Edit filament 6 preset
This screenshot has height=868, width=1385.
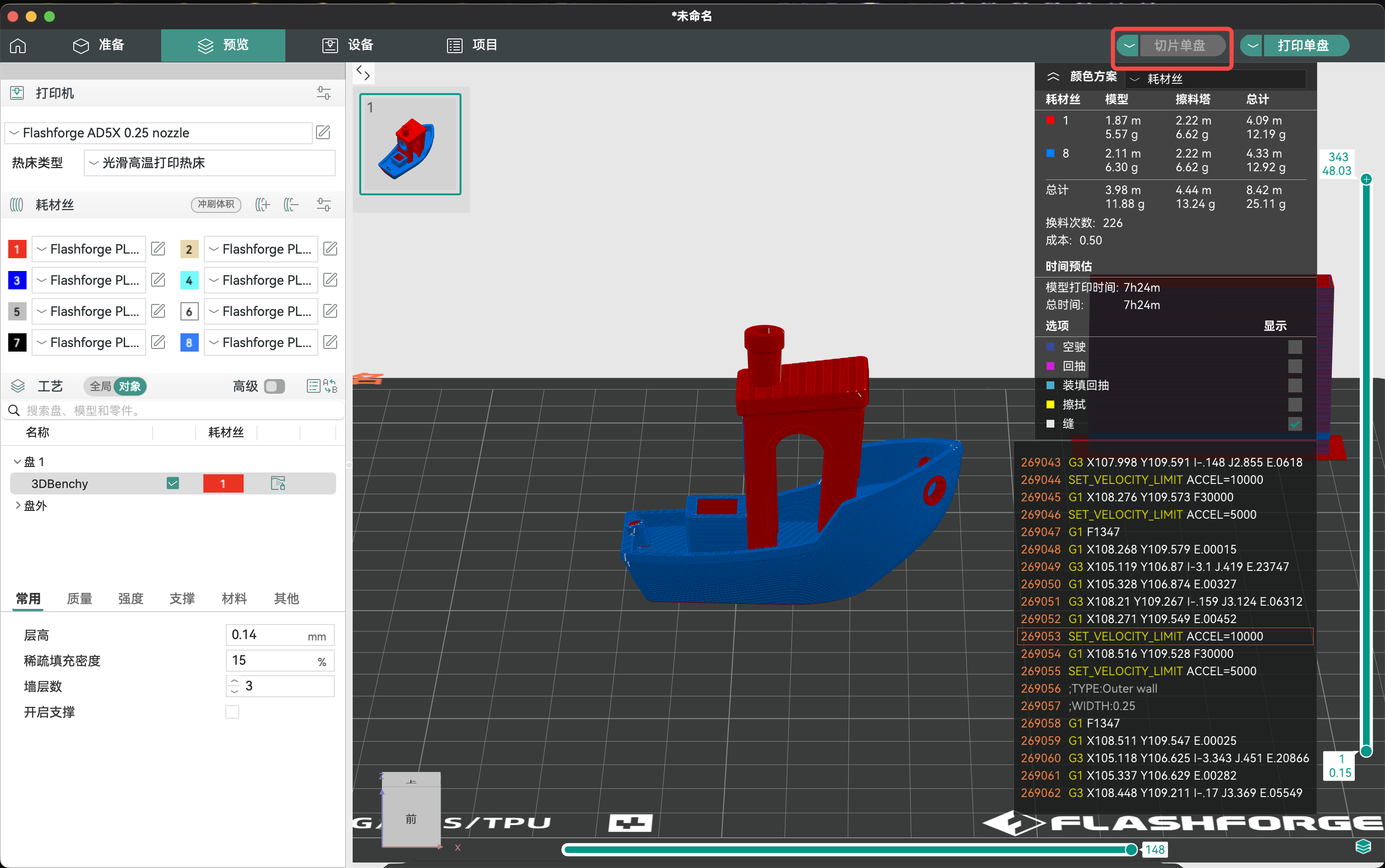pos(330,310)
